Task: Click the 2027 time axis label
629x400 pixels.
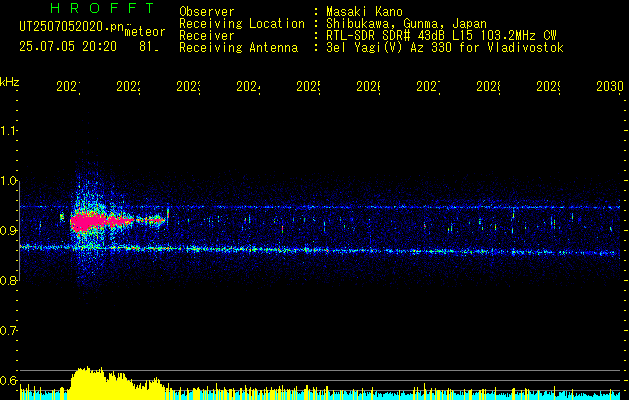Action: [428, 87]
